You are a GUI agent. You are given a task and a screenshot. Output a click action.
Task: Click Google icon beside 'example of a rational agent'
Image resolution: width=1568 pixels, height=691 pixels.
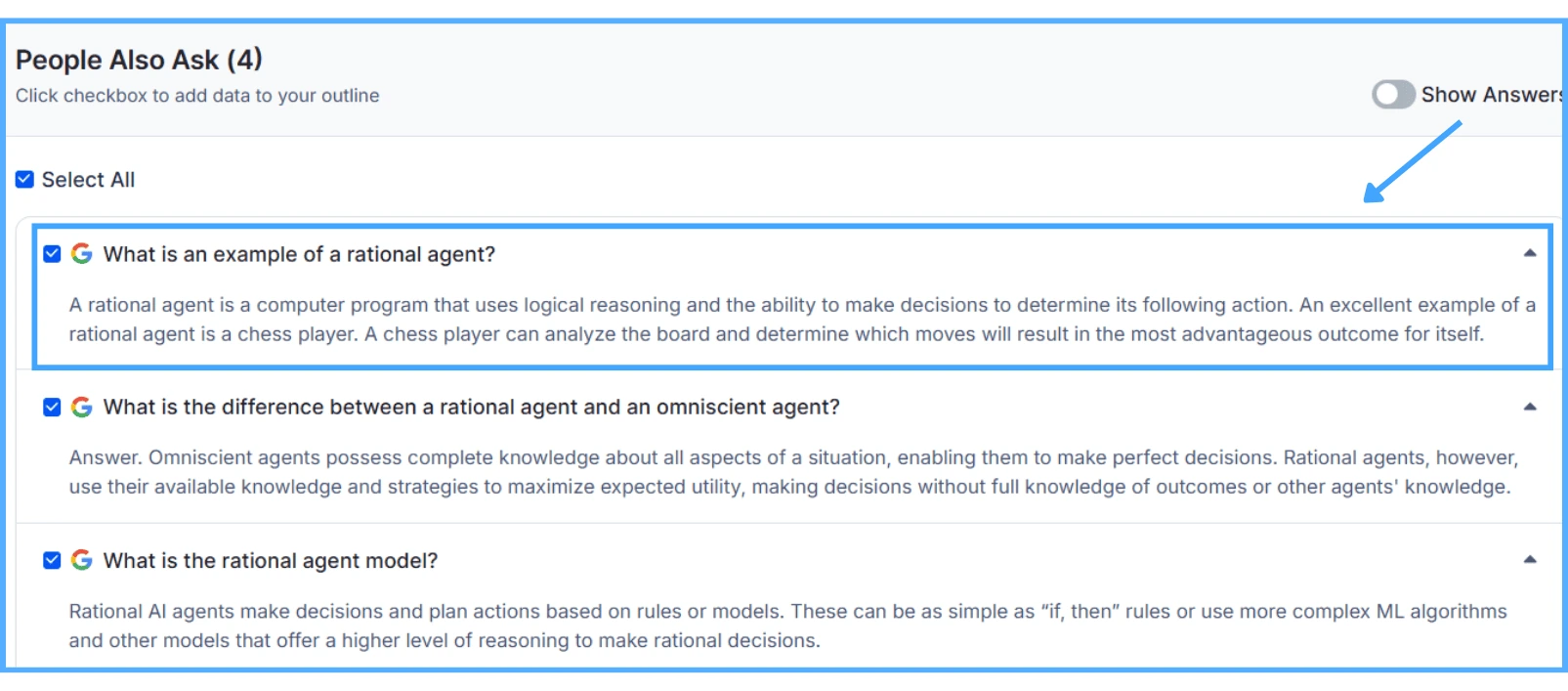coord(82,254)
